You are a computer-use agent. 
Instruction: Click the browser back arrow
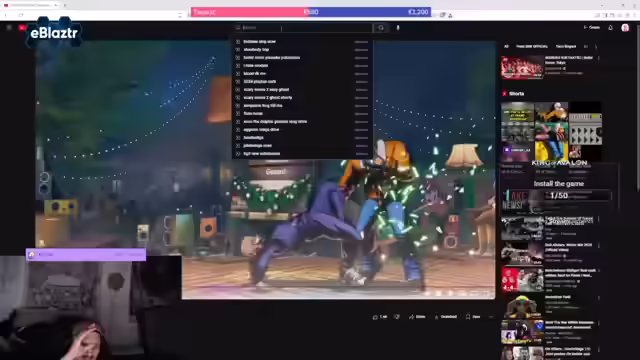(x=6, y=15)
